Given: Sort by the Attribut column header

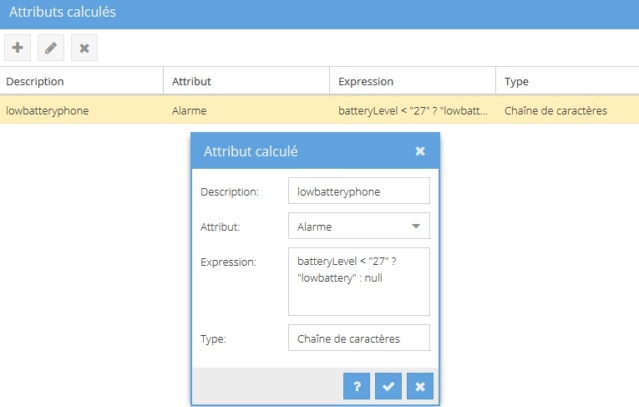Looking at the screenshot, I should click(x=246, y=81).
